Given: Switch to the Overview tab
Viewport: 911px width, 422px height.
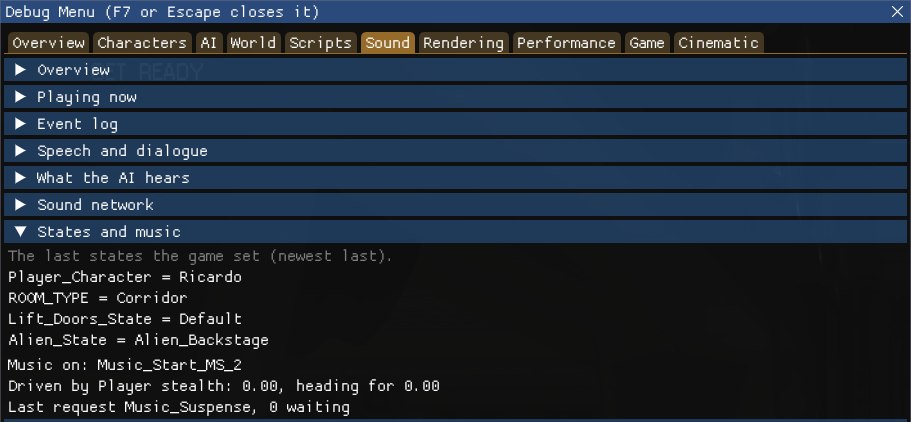Looking at the screenshot, I should pyautogui.click(x=48, y=43).
